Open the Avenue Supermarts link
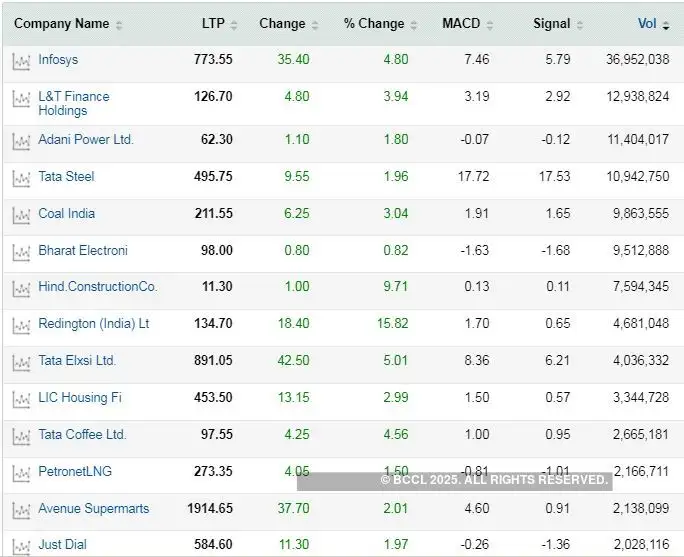 point(94,509)
